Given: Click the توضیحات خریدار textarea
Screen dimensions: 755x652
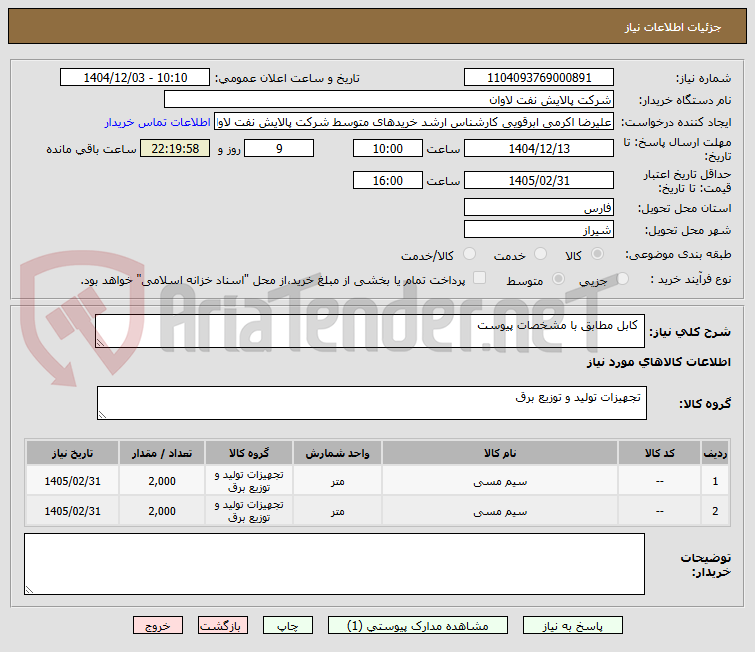Looking at the screenshot, I should click(334, 564).
